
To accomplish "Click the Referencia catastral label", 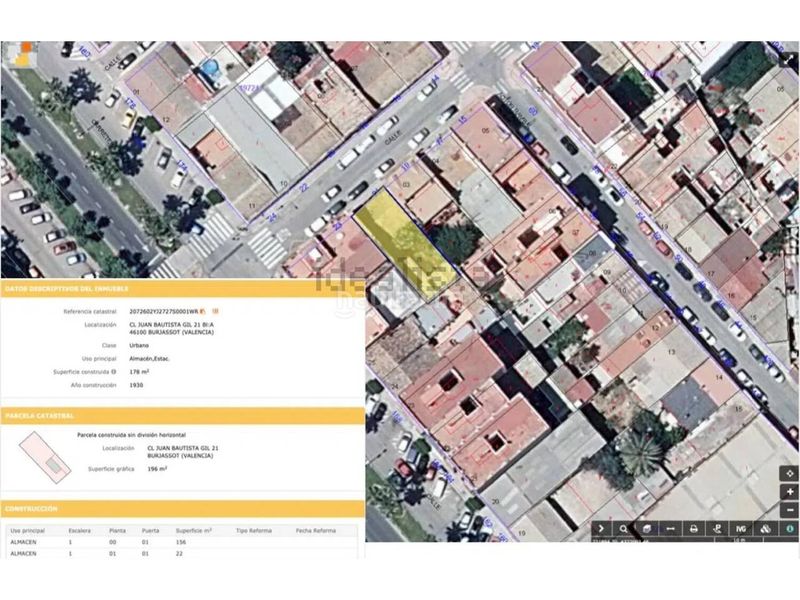I will click(x=90, y=311).
